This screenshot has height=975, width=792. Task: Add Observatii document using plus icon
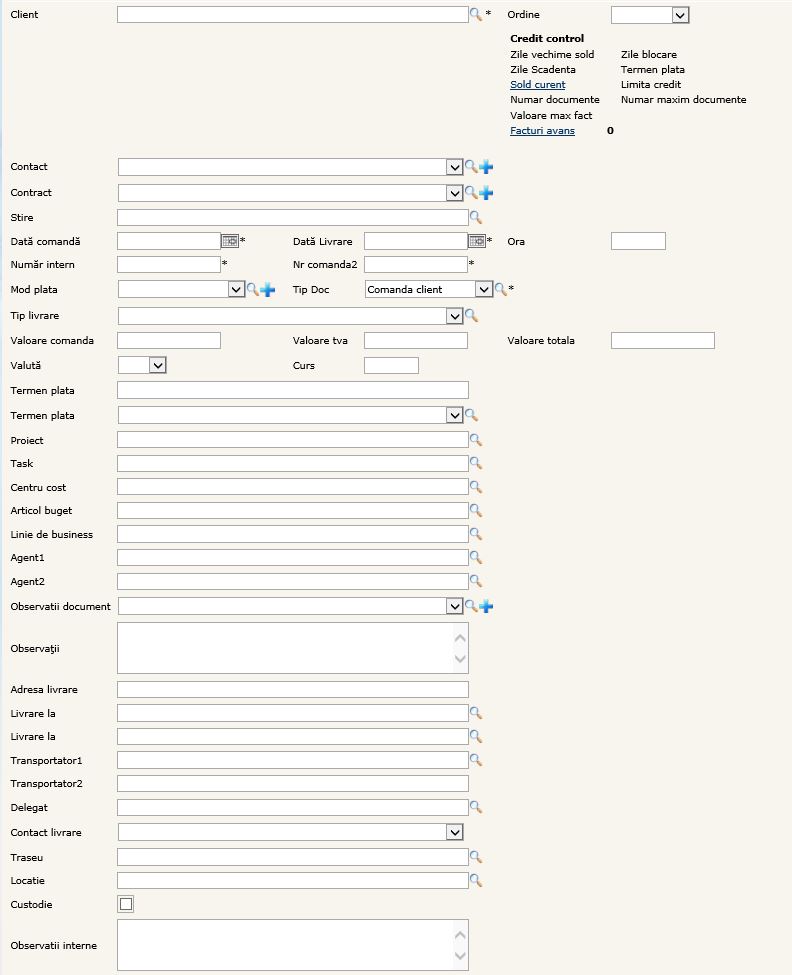(x=487, y=606)
